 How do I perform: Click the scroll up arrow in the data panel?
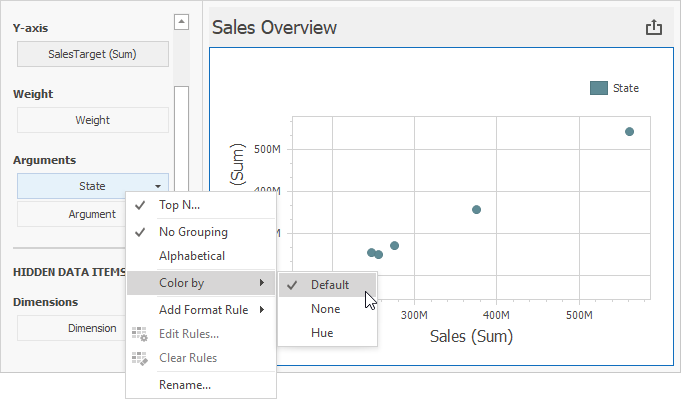coord(182,21)
